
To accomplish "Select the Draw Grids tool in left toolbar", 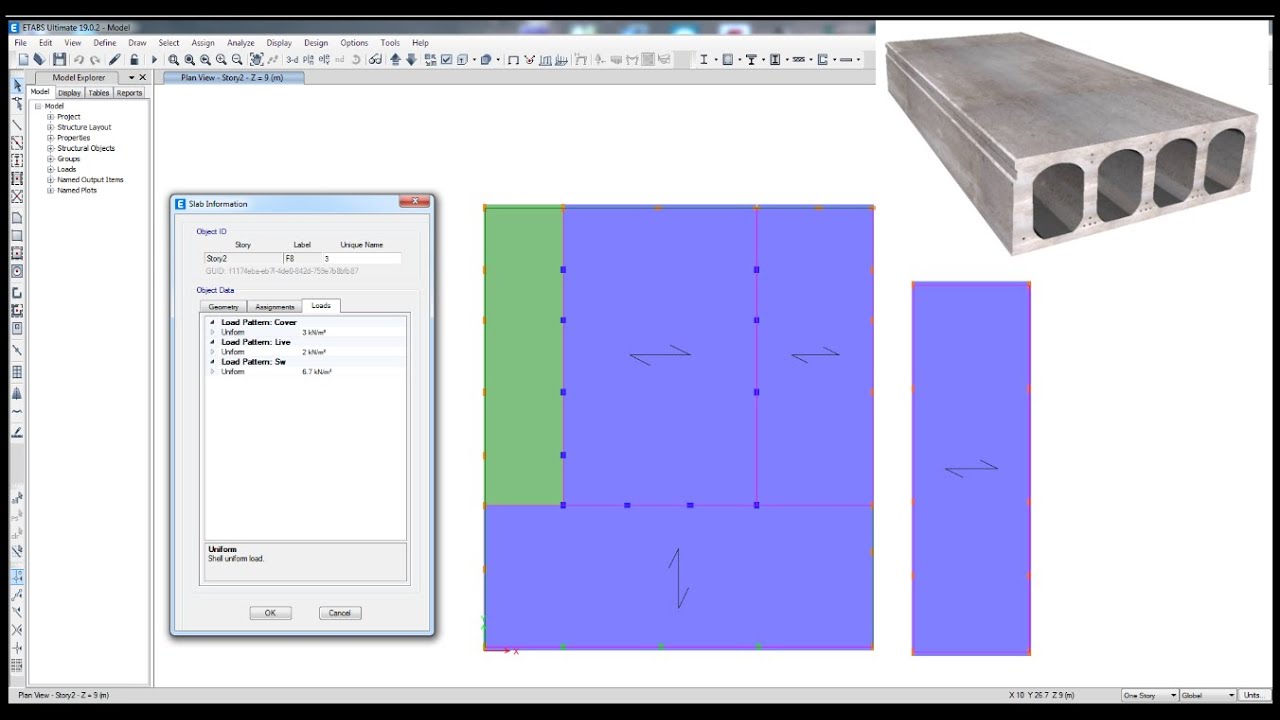I will 17,372.
